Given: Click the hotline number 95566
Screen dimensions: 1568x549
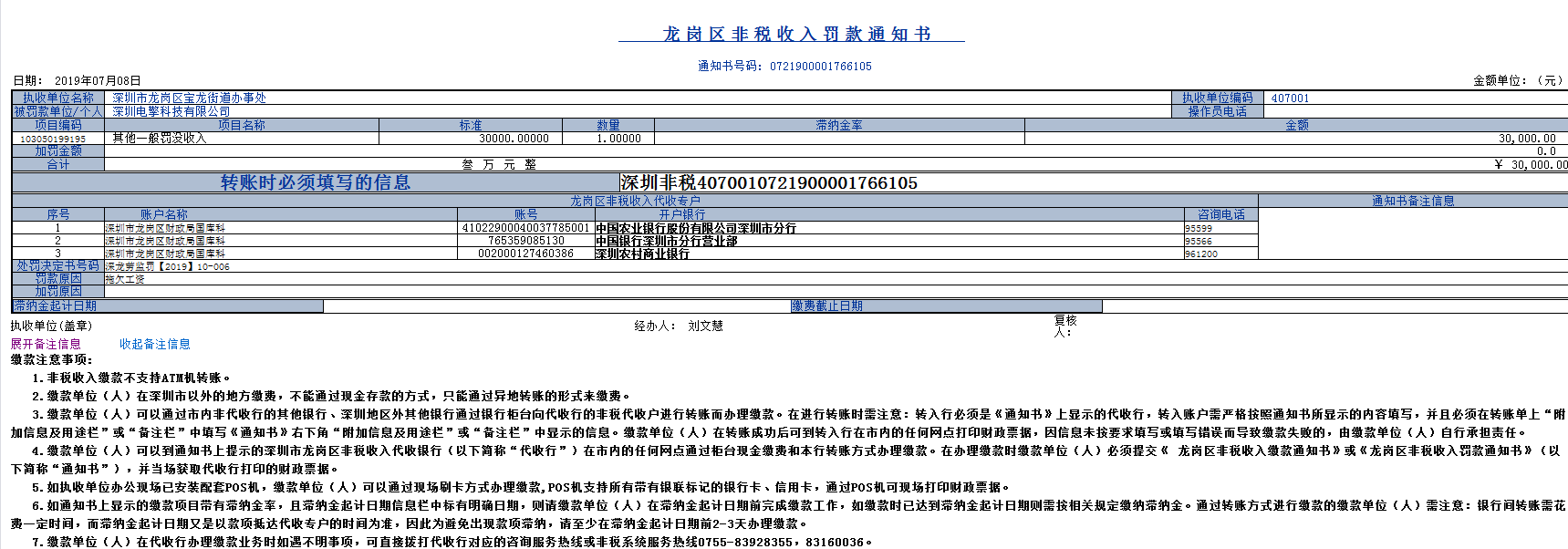Looking at the screenshot, I should tap(1199, 241).
